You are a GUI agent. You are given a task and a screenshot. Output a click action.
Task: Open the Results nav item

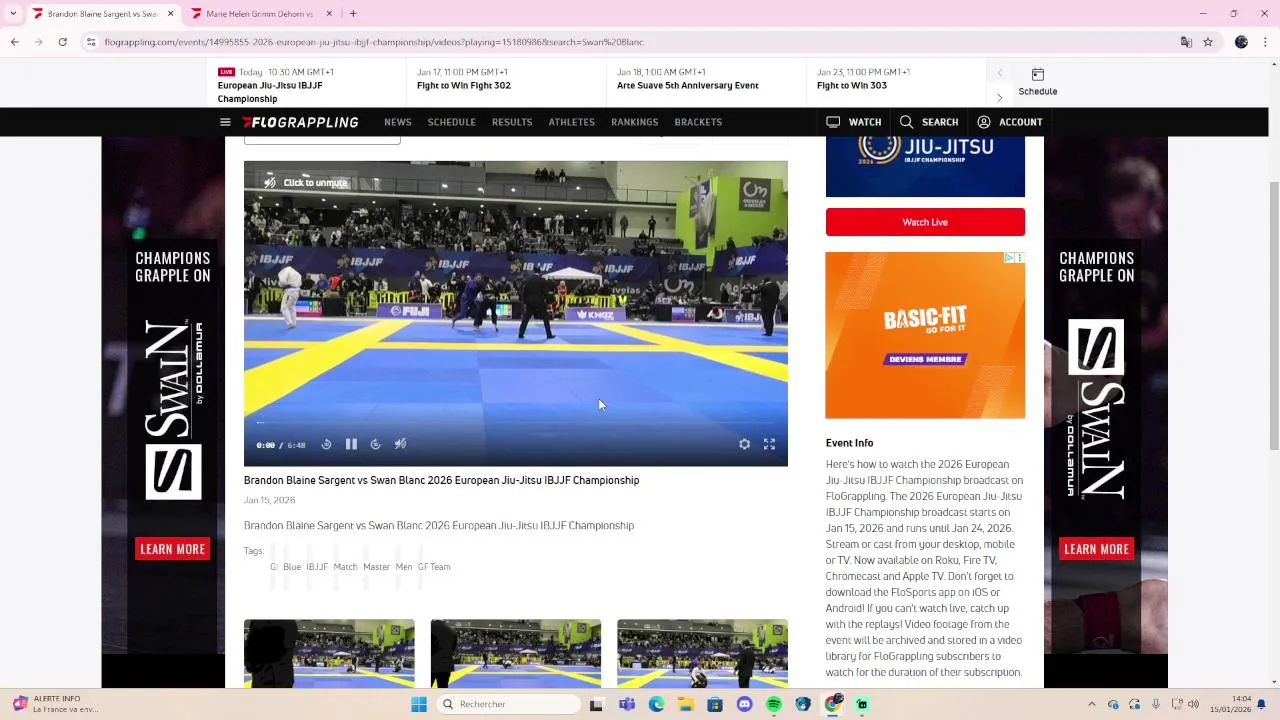click(x=512, y=122)
